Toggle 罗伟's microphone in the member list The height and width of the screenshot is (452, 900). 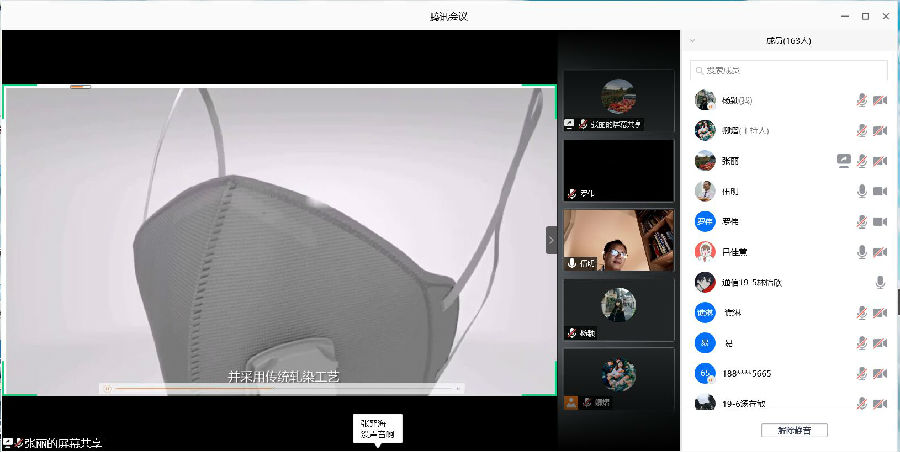(862, 222)
